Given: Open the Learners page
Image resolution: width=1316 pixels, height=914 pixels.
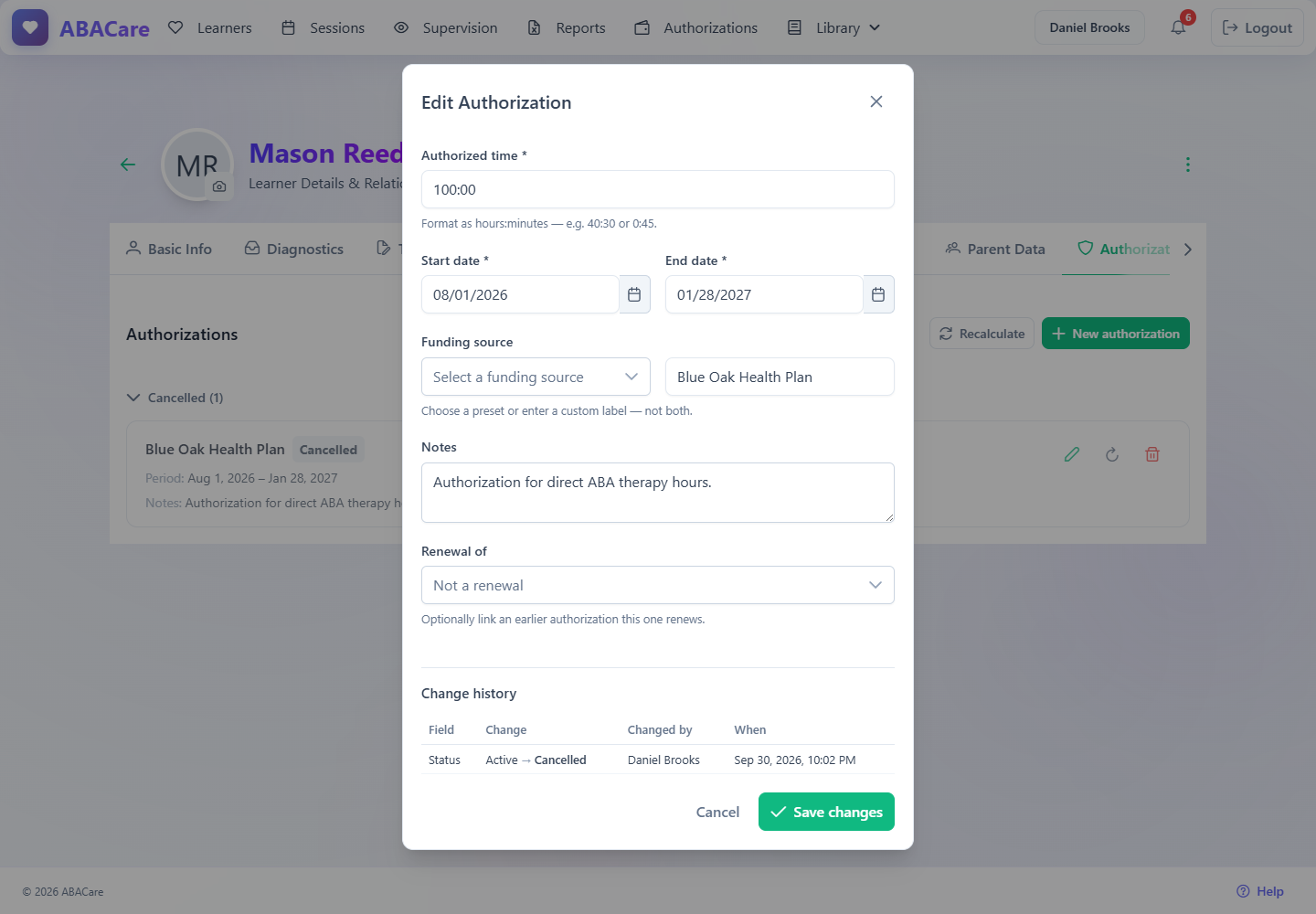Looking at the screenshot, I should tap(210, 27).
